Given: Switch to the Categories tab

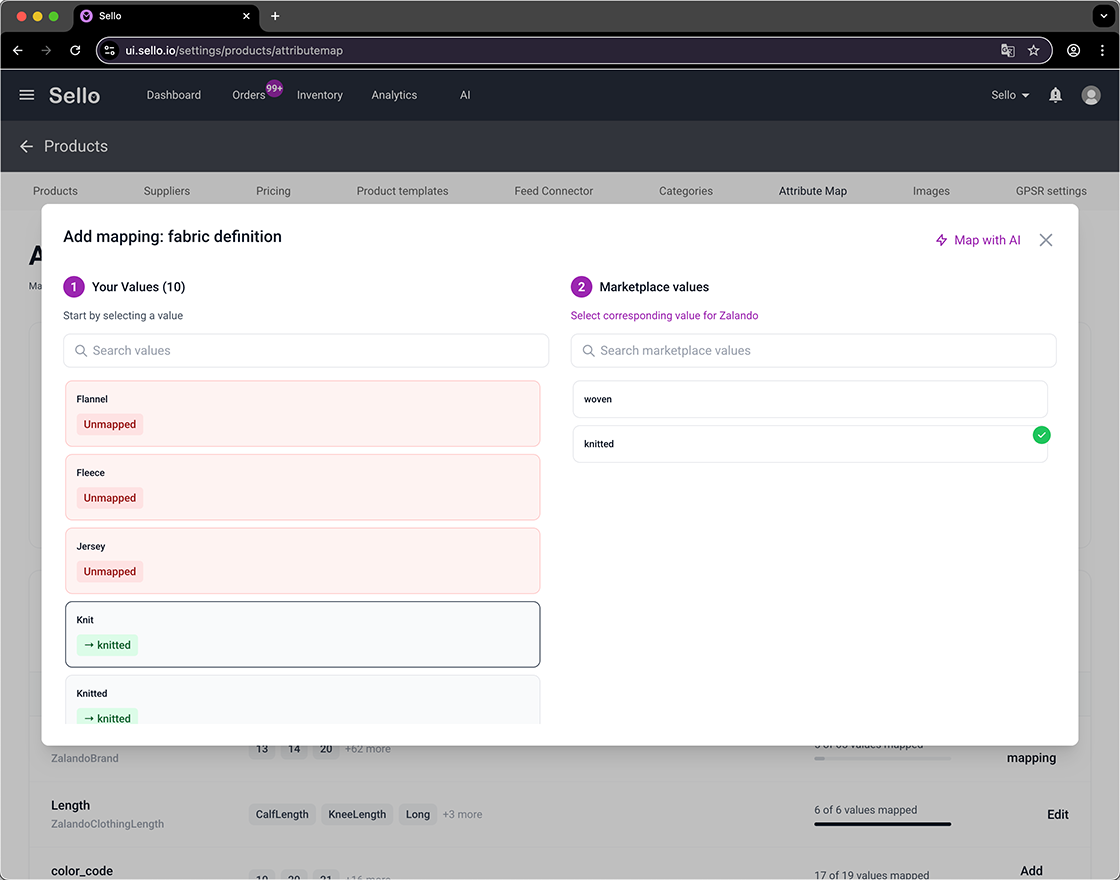Looking at the screenshot, I should [685, 191].
